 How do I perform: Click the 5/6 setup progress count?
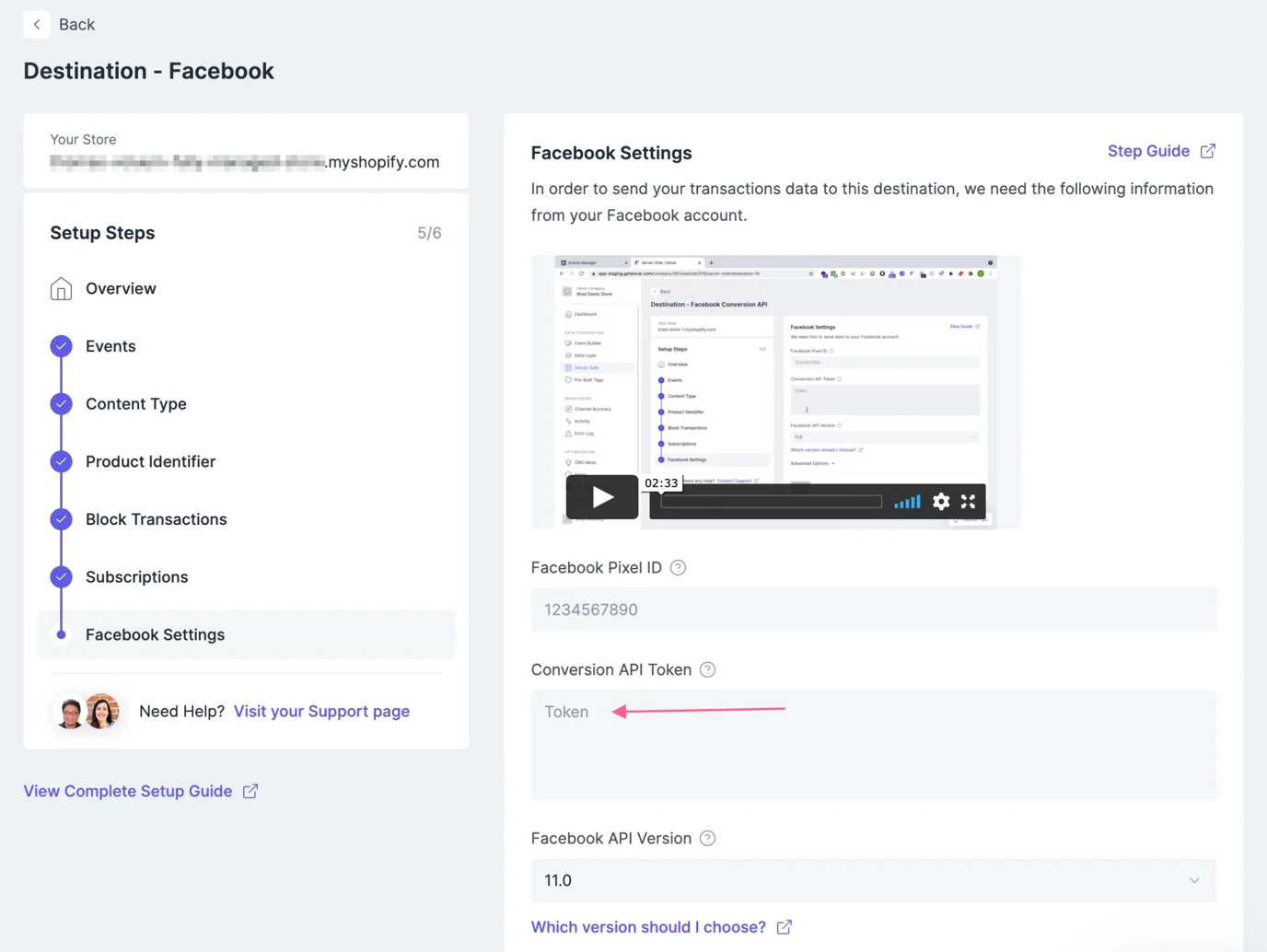pyautogui.click(x=429, y=233)
